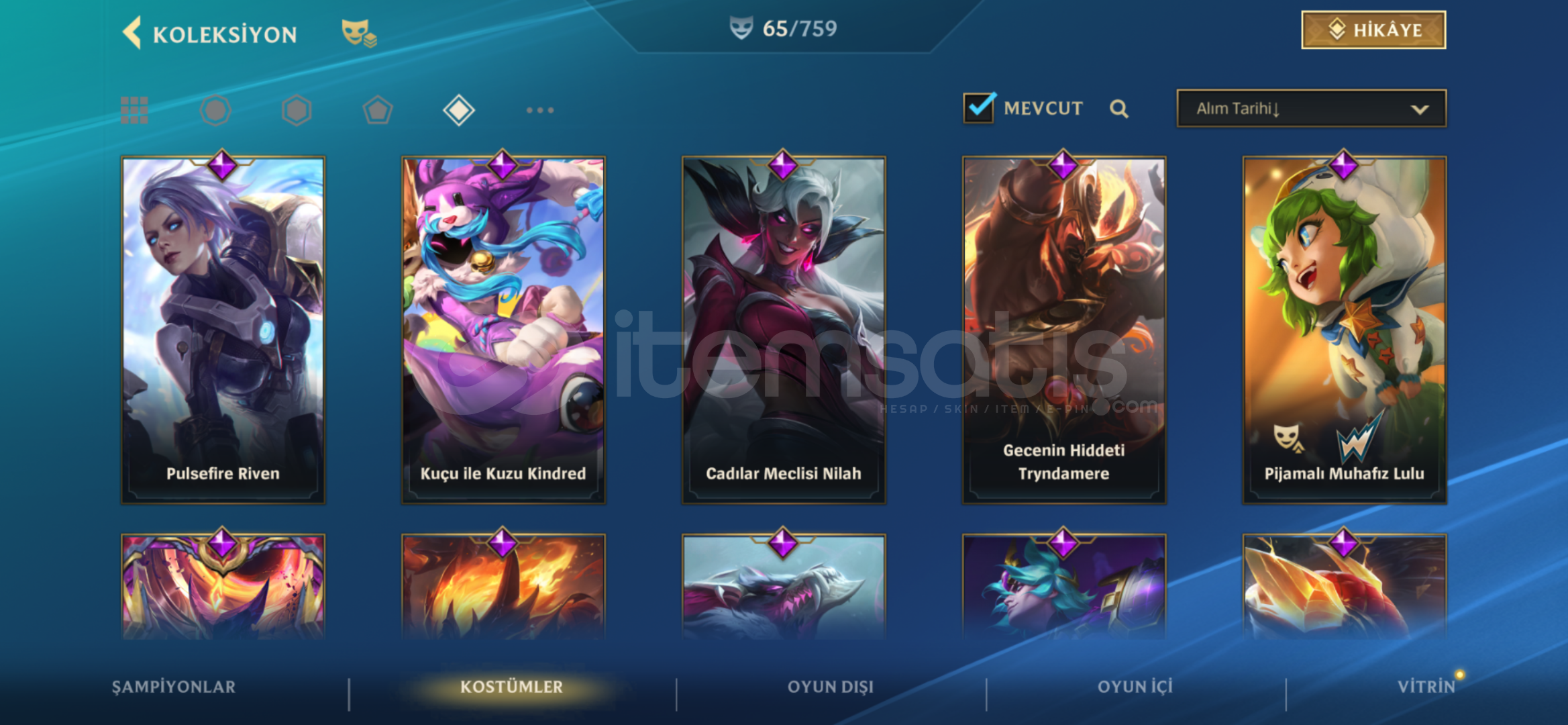This screenshot has width=1568, height=725.
Task: Open the Vitrin tab
Action: (x=1426, y=687)
